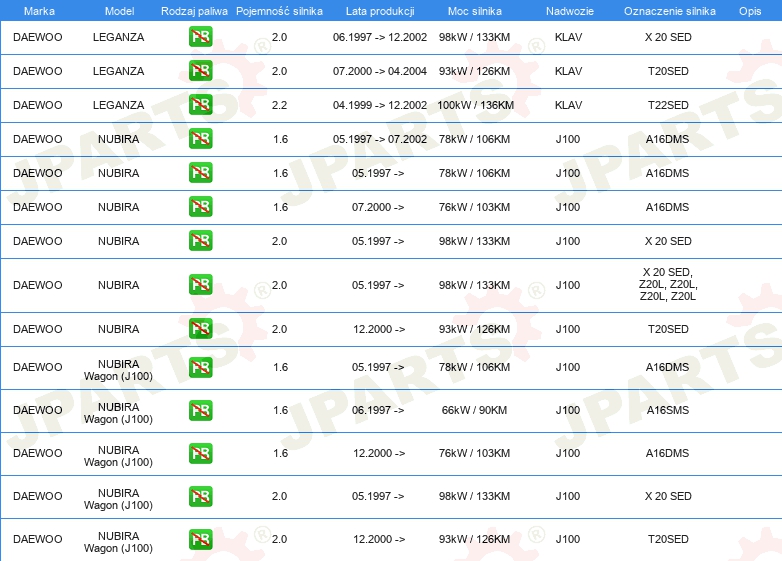Select the 100kW / 136KM power cell

pyautogui.click(x=475, y=105)
